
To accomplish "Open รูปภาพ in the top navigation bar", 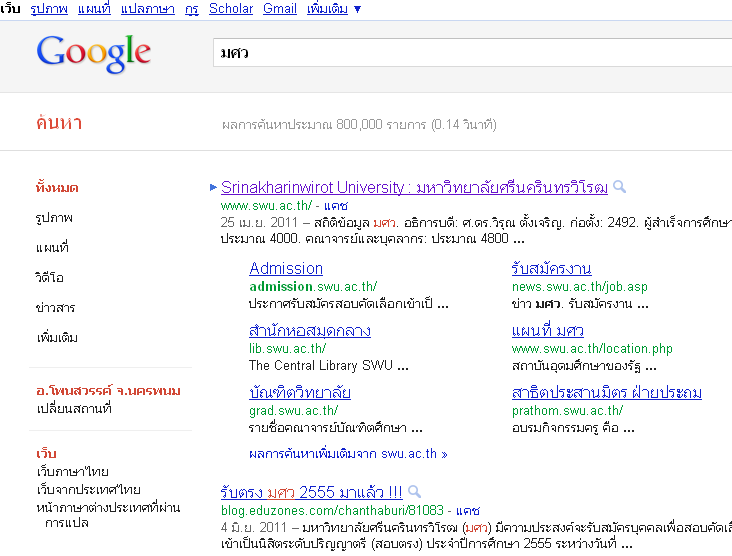I will (49, 8).
